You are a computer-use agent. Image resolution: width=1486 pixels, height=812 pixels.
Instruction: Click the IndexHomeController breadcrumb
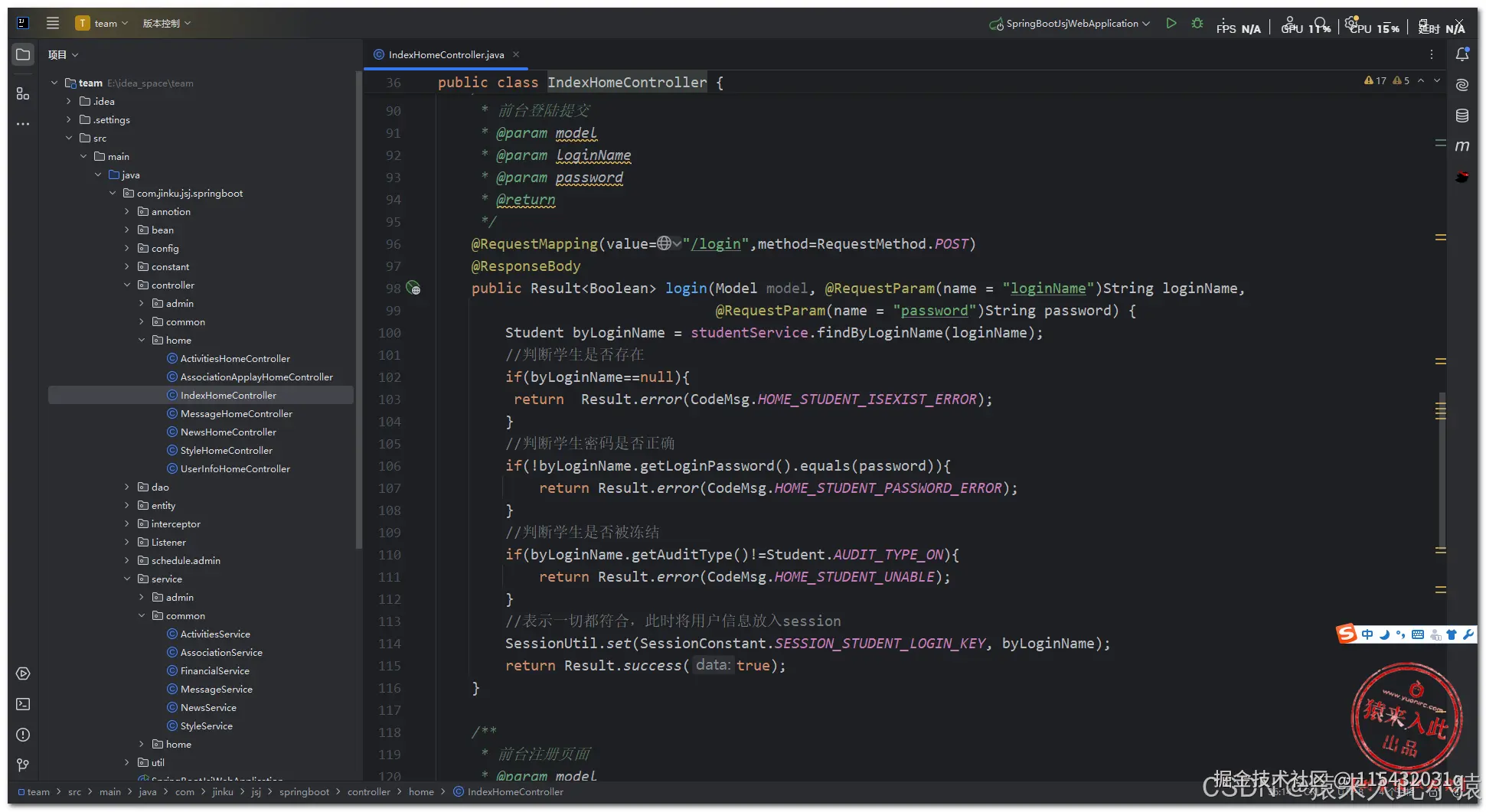coord(508,792)
